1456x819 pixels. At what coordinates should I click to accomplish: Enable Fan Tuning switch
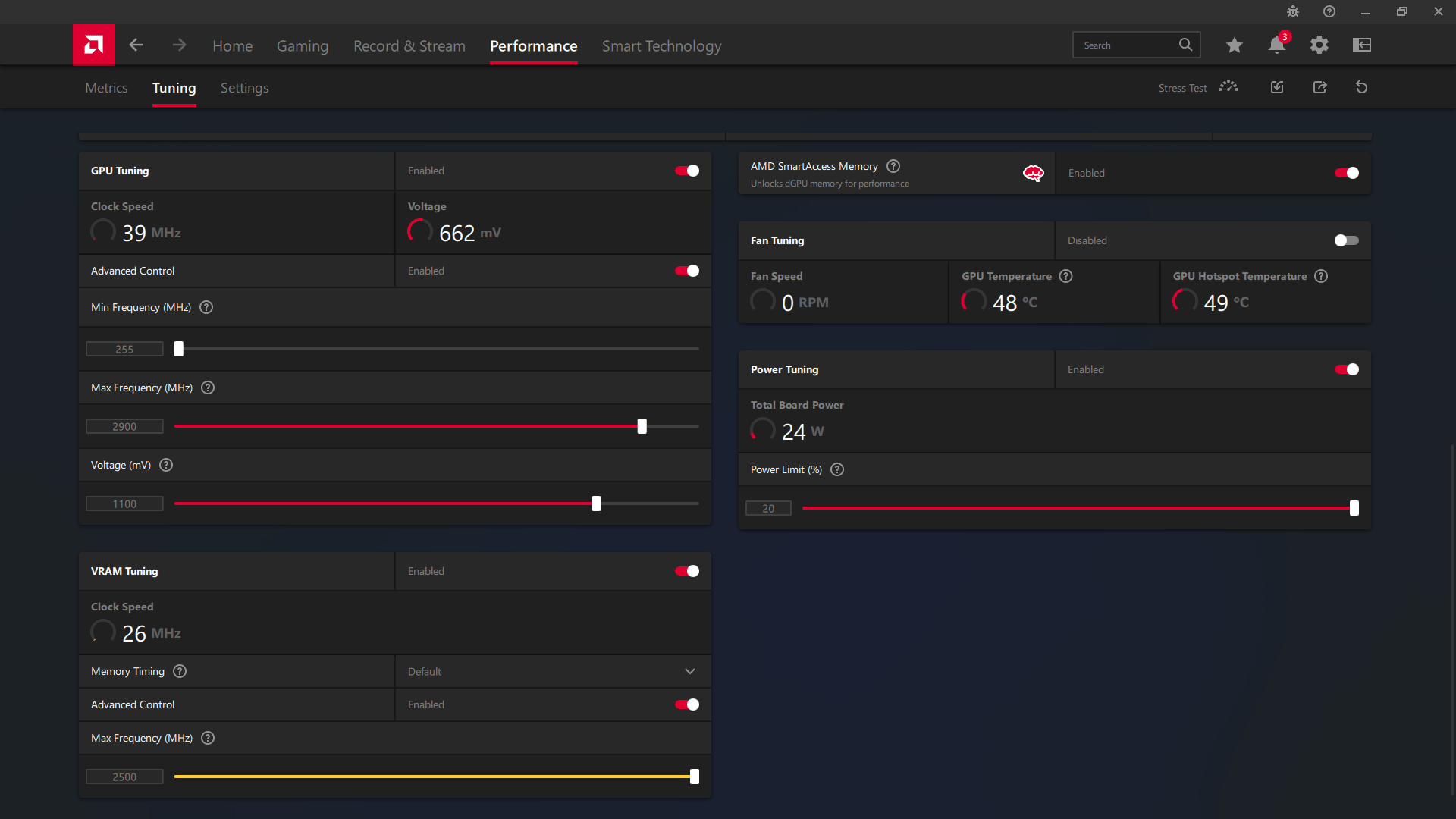(1347, 240)
